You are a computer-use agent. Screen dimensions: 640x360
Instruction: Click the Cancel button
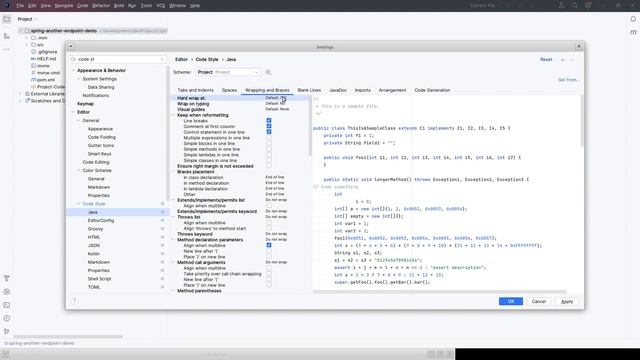click(539, 301)
